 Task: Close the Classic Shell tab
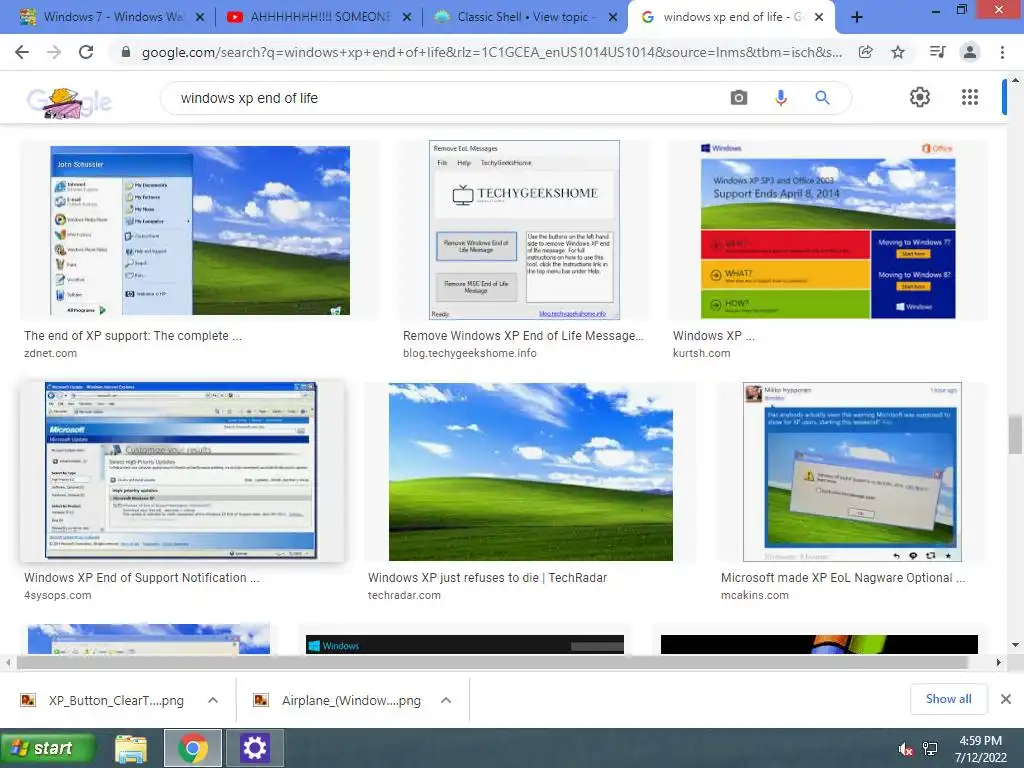[x=613, y=17]
